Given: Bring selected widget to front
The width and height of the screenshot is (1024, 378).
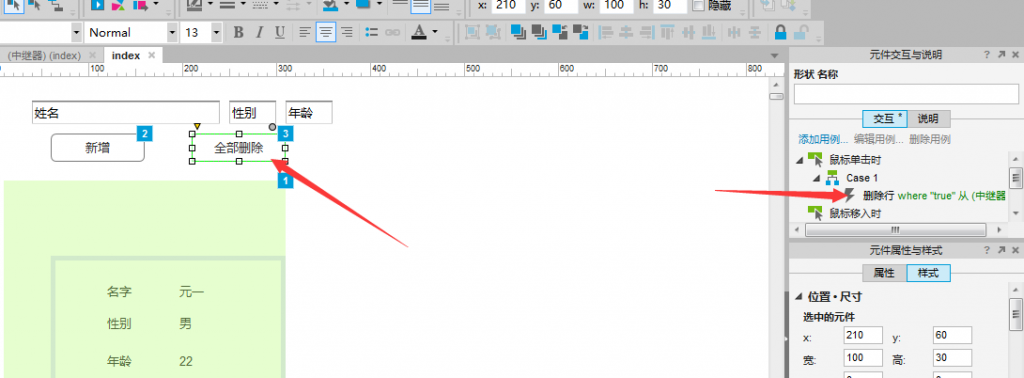Looking at the screenshot, I should coord(518,32).
